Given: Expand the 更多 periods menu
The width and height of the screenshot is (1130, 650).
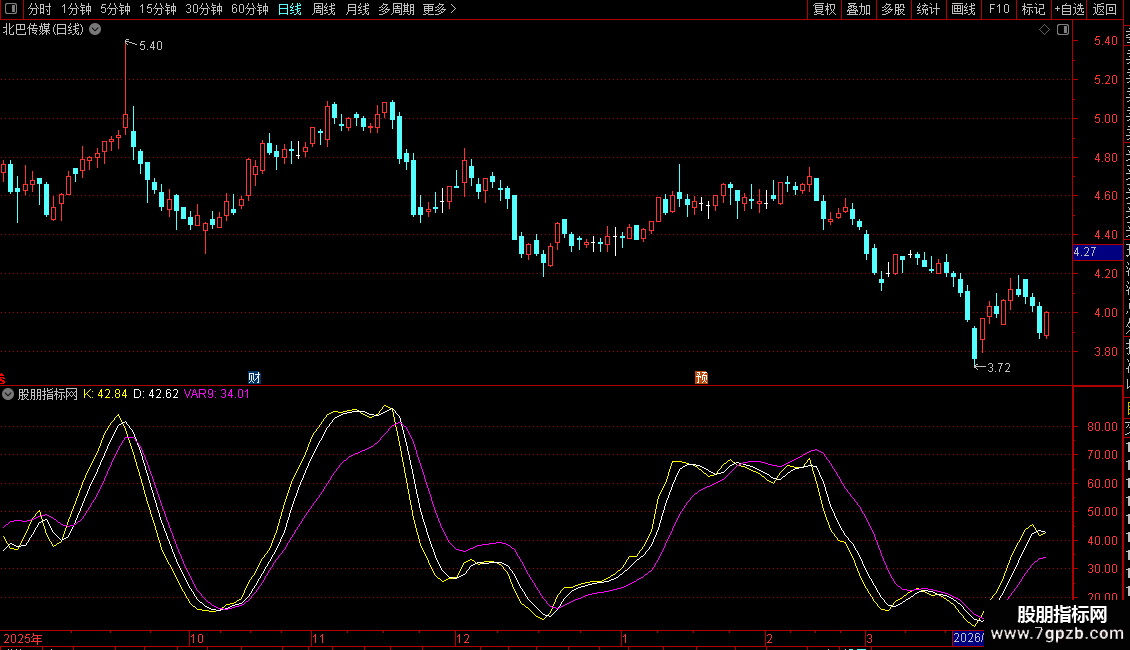Looking at the screenshot, I should (439, 9).
